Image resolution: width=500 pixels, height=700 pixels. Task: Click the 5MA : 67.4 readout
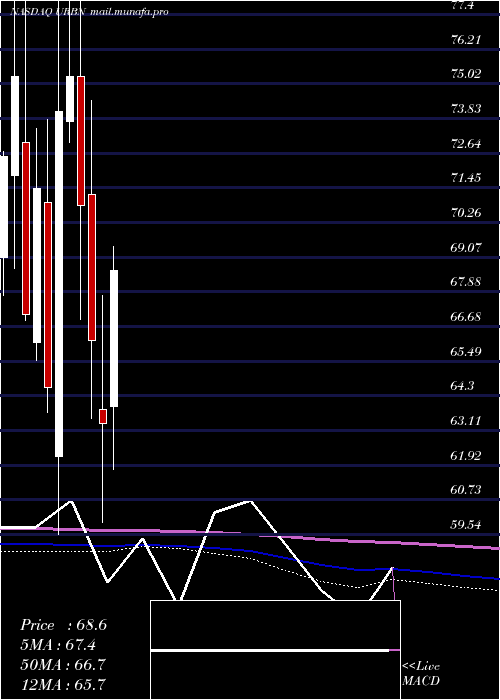click(58, 645)
